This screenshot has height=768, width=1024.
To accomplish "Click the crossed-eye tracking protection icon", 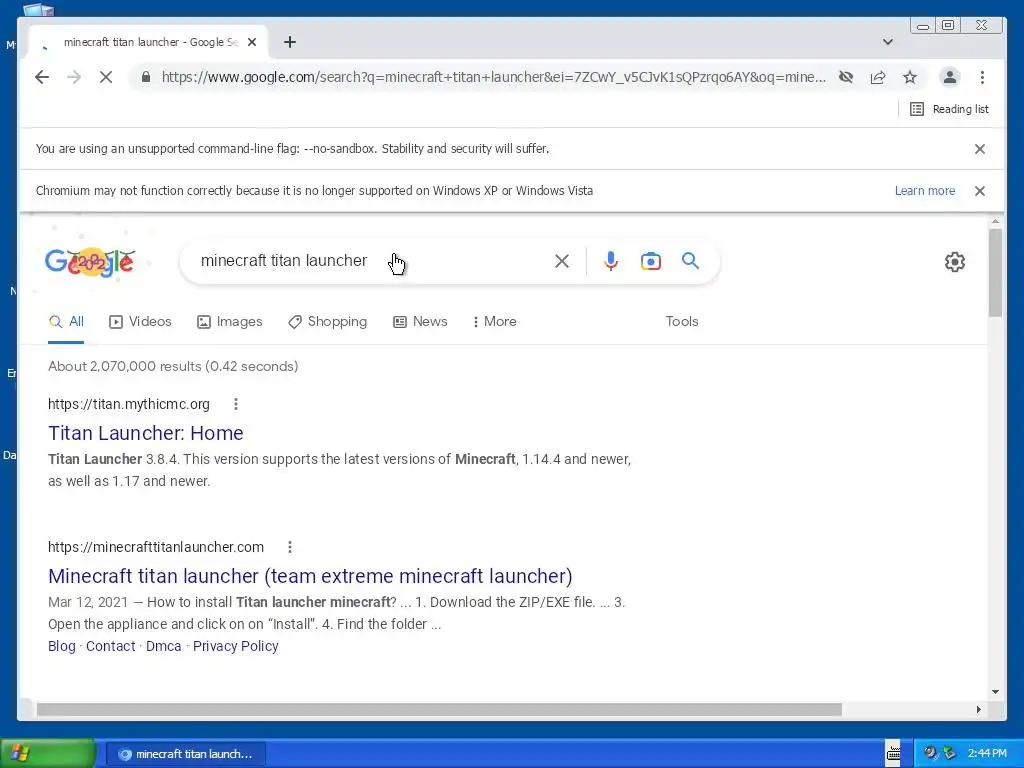I will (846, 77).
